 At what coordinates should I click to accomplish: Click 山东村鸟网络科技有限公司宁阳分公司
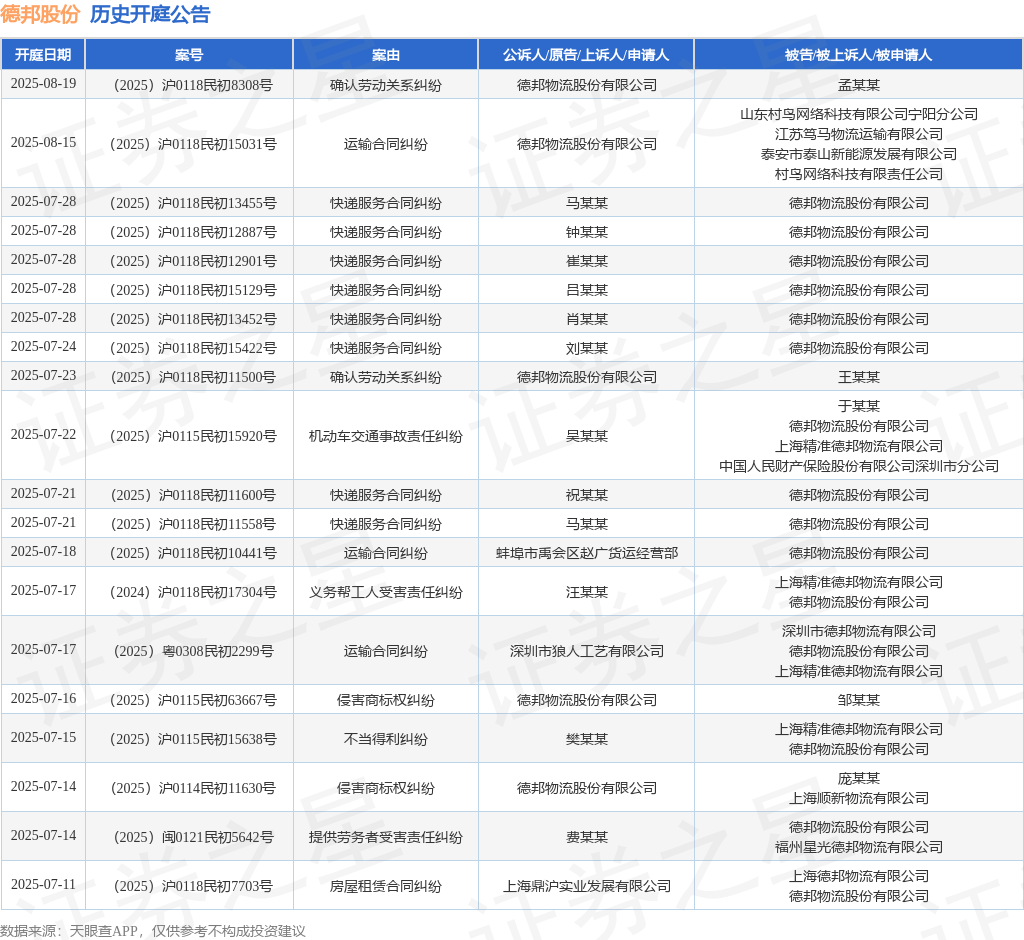[859, 114]
